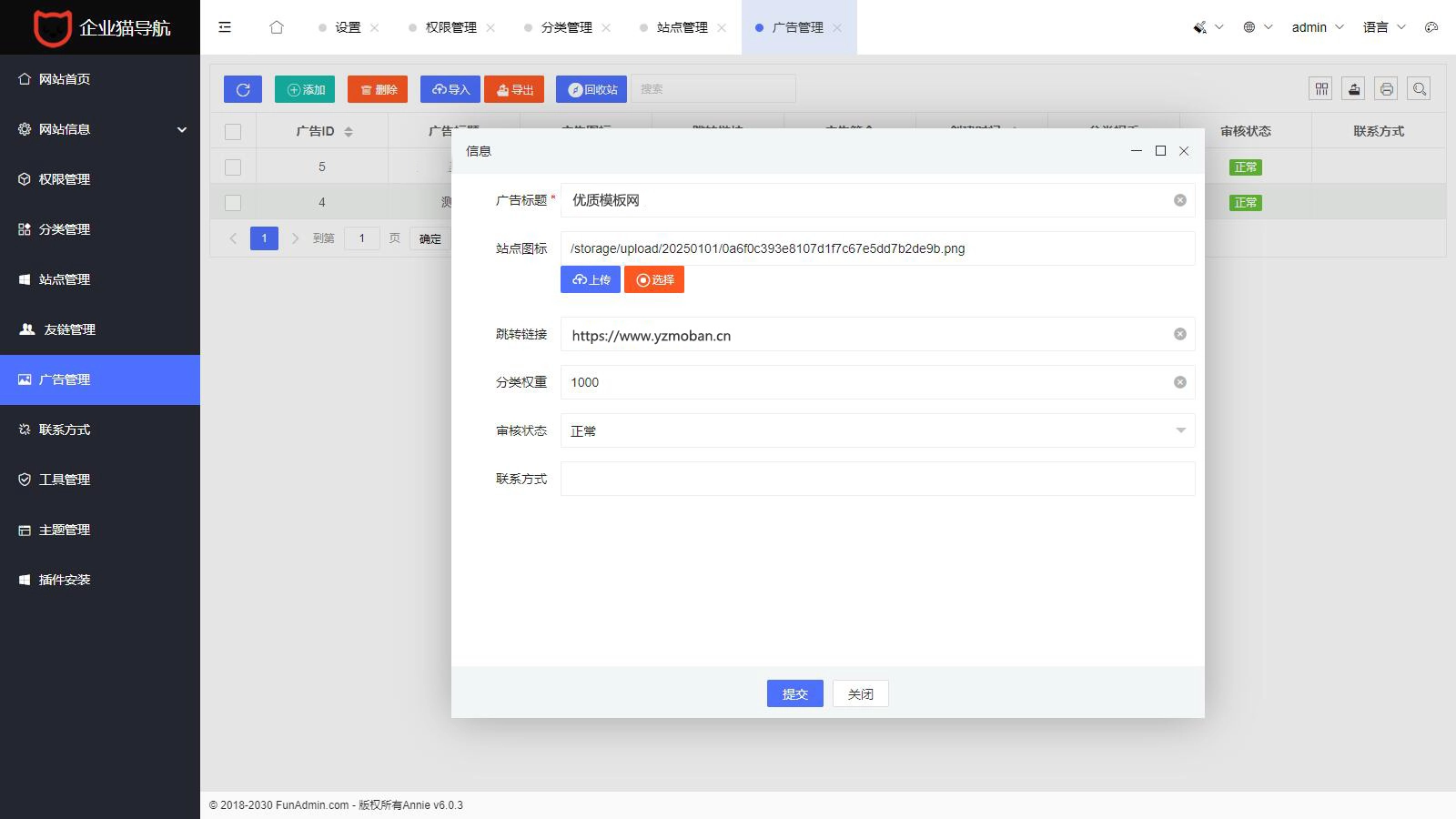1456x819 pixels.
Task: Click the refresh list icon
Action: click(242, 88)
